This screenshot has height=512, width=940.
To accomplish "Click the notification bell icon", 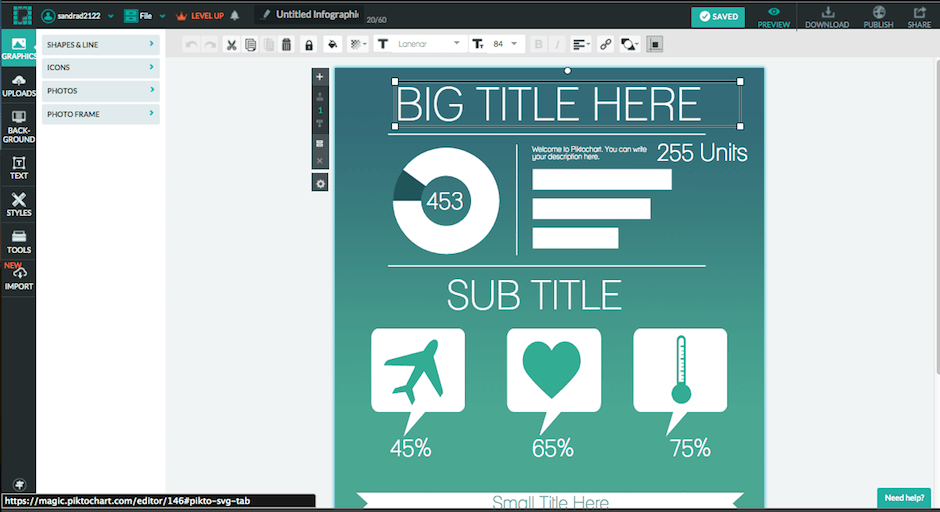I will point(234,16).
